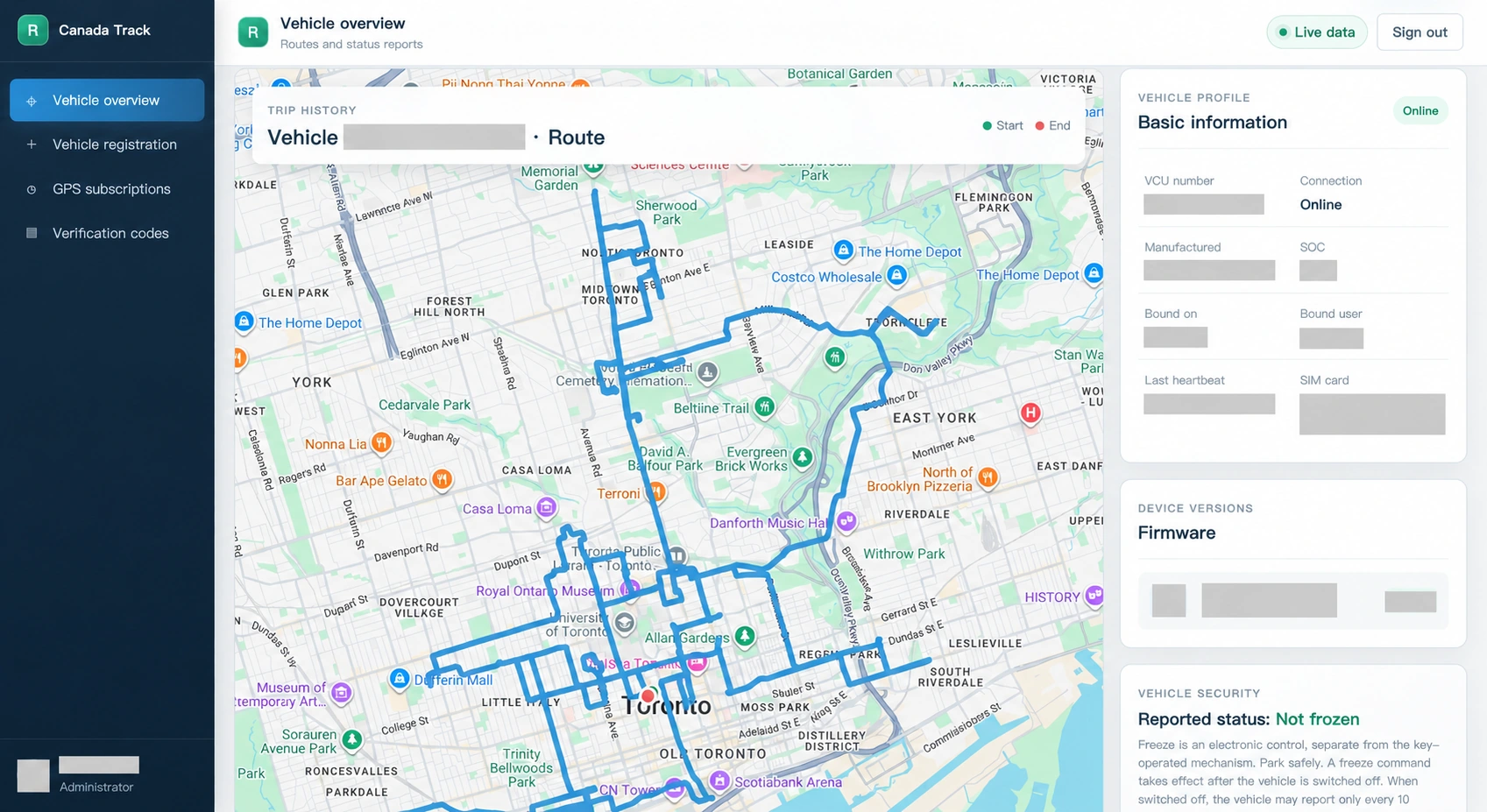Click the crosshair icon beside Vehicle overview
Screen dimensions: 1487x812
point(32,101)
